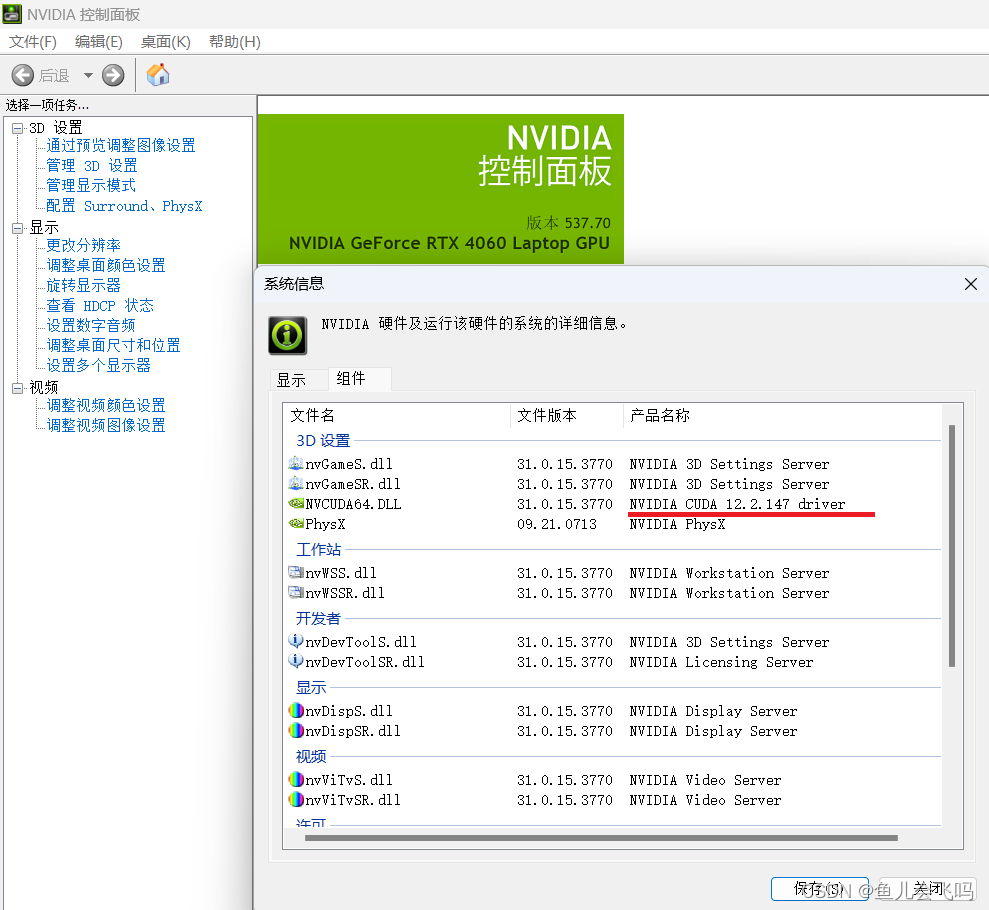Click the Back arrow icon in toolbar
Image resolution: width=989 pixels, height=910 pixels.
[x=23, y=76]
